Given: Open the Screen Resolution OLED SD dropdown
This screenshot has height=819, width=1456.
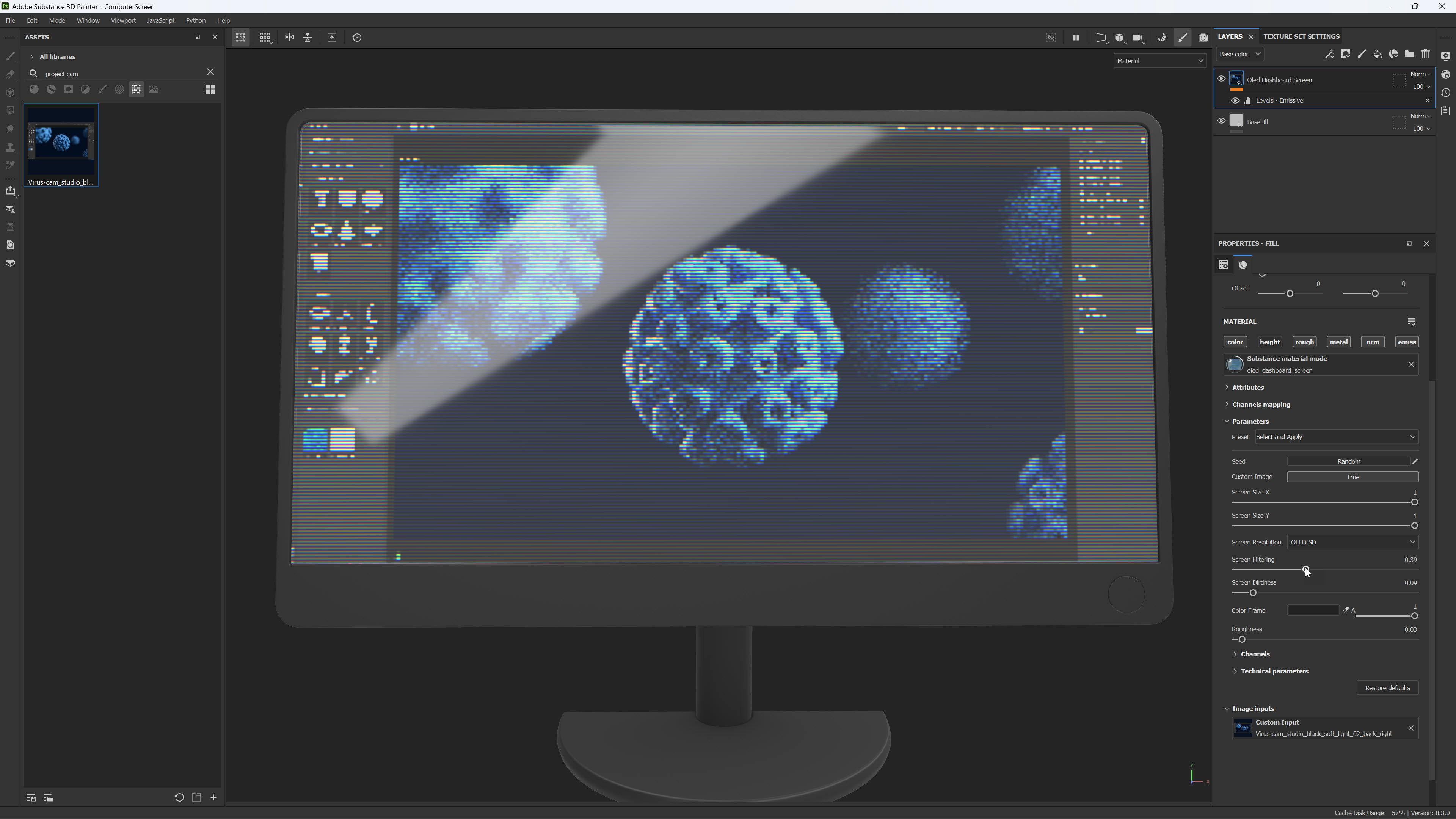Looking at the screenshot, I should pos(1352,542).
